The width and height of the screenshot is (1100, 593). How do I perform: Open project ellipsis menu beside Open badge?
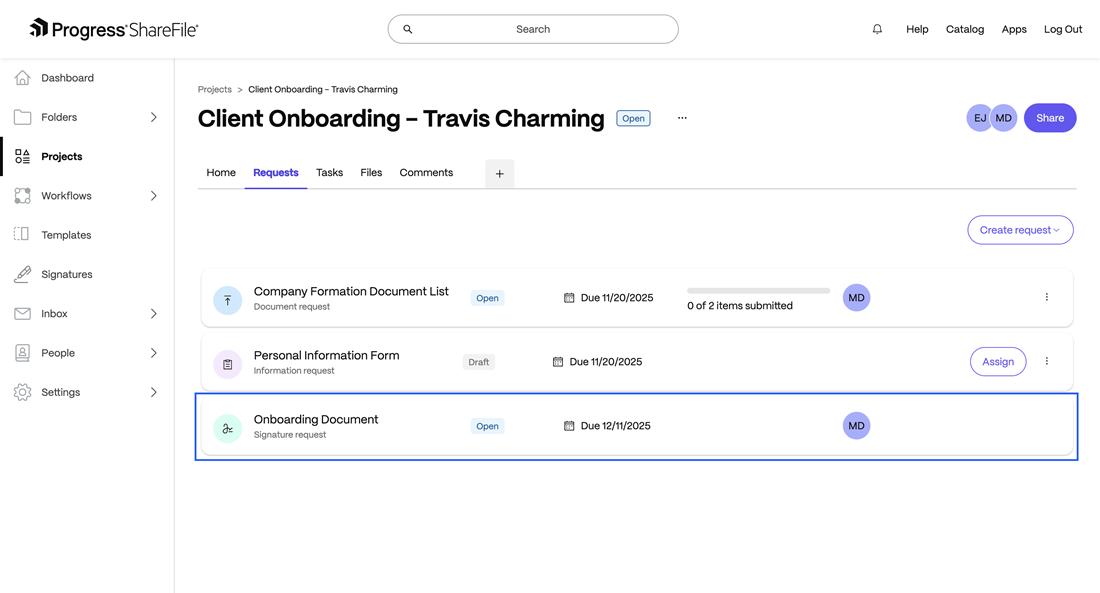(682, 118)
